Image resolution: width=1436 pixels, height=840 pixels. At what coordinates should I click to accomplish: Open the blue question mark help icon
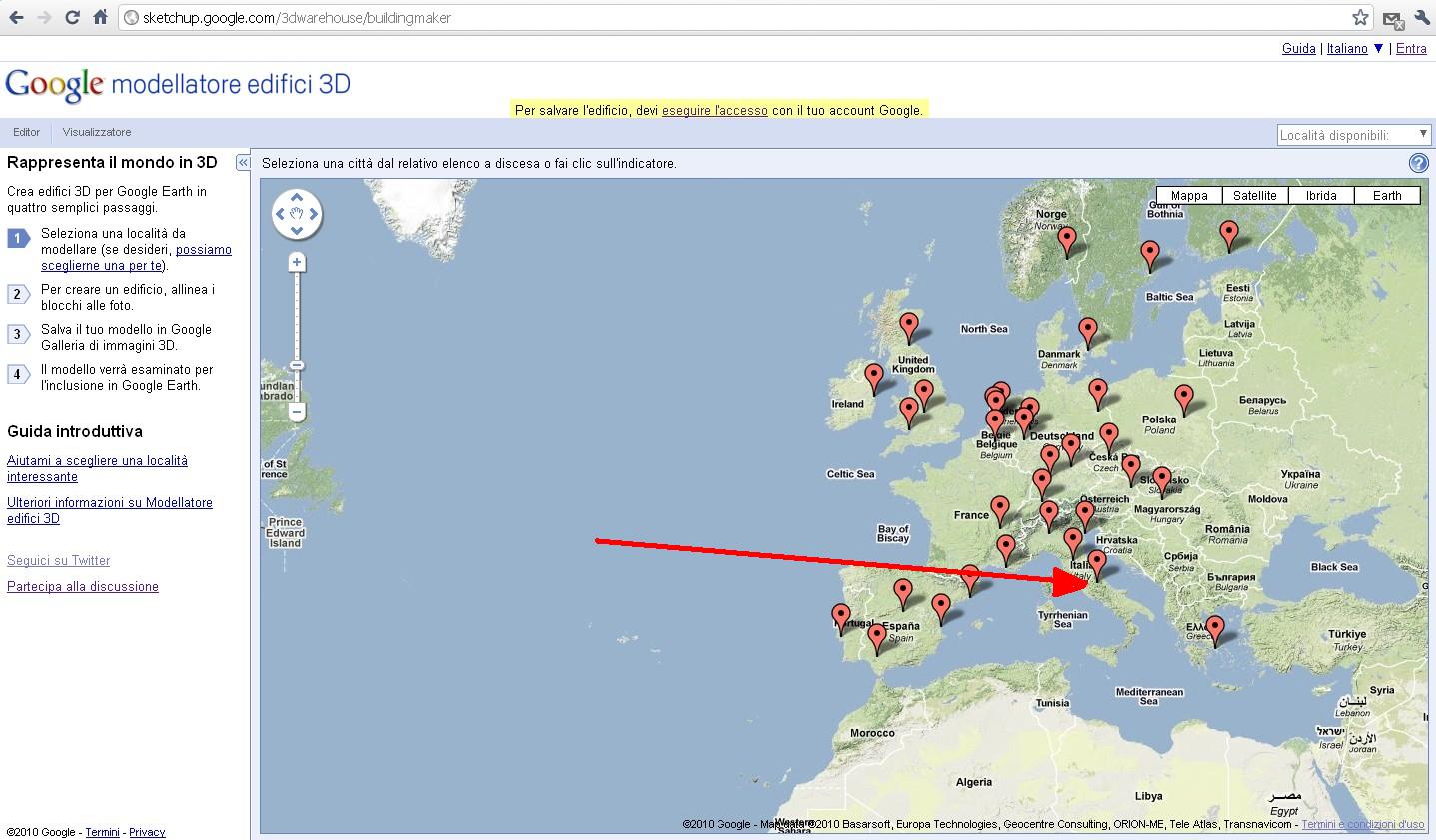(x=1418, y=163)
